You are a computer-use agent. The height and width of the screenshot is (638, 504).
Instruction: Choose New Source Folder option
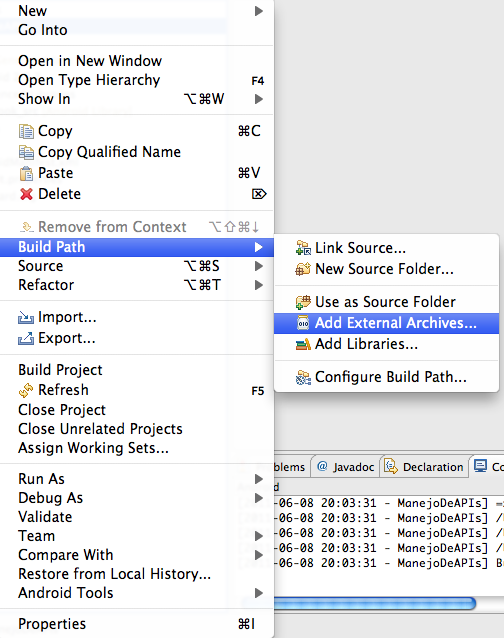point(386,269)
